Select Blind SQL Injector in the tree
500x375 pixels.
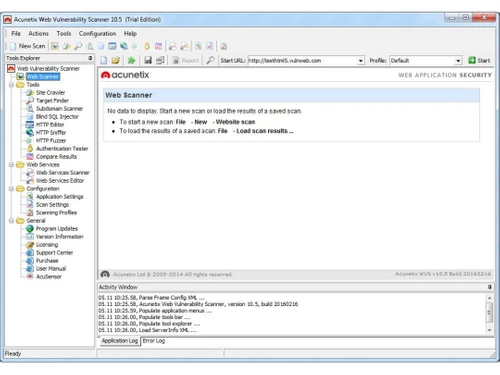pos(57,117)
